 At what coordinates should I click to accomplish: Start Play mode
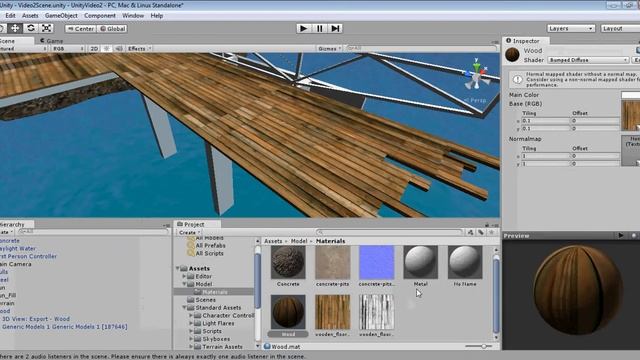pyautogui.click(x=304, y=28)
